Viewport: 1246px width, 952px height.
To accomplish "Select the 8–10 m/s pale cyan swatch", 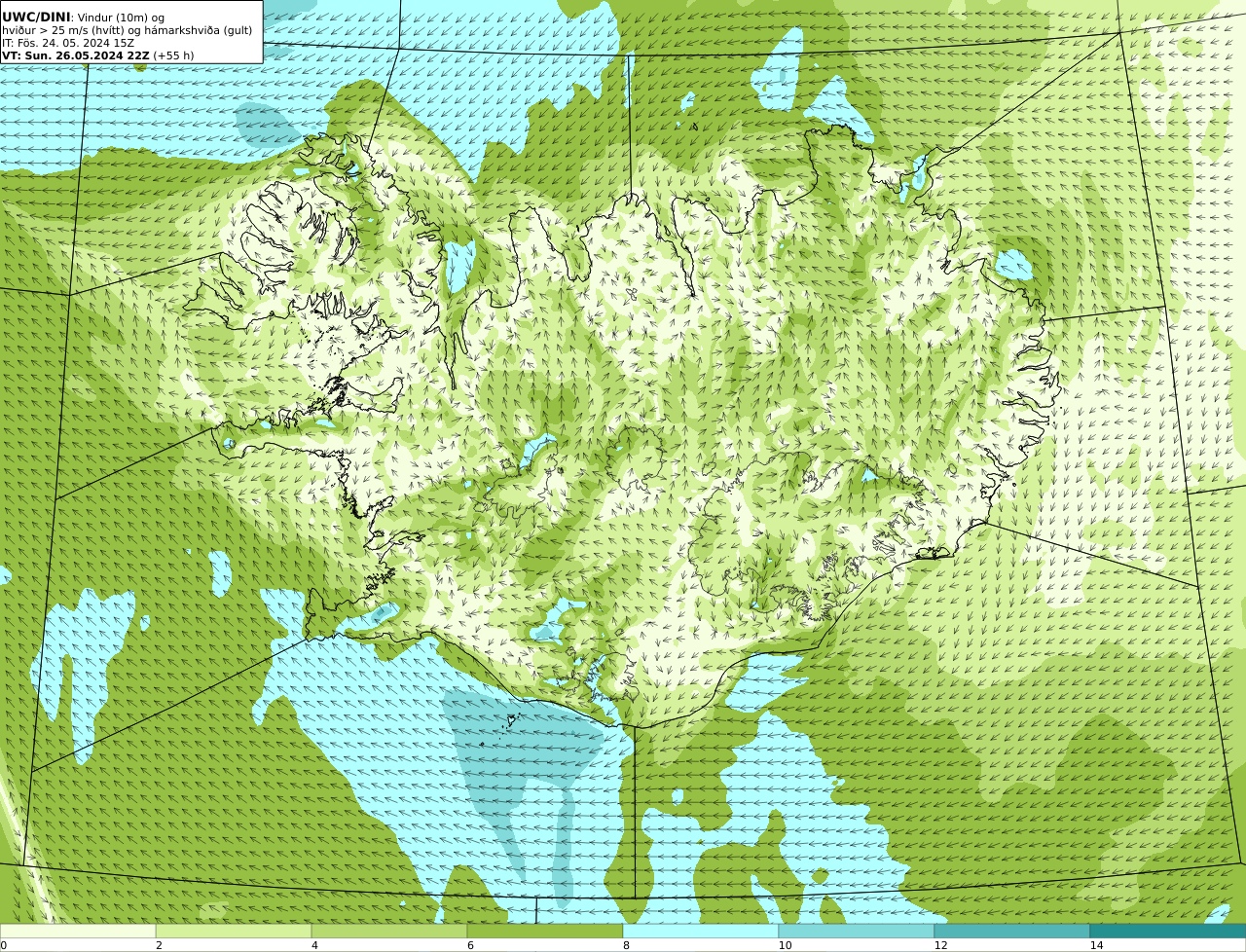I will (x=701, y=931).
